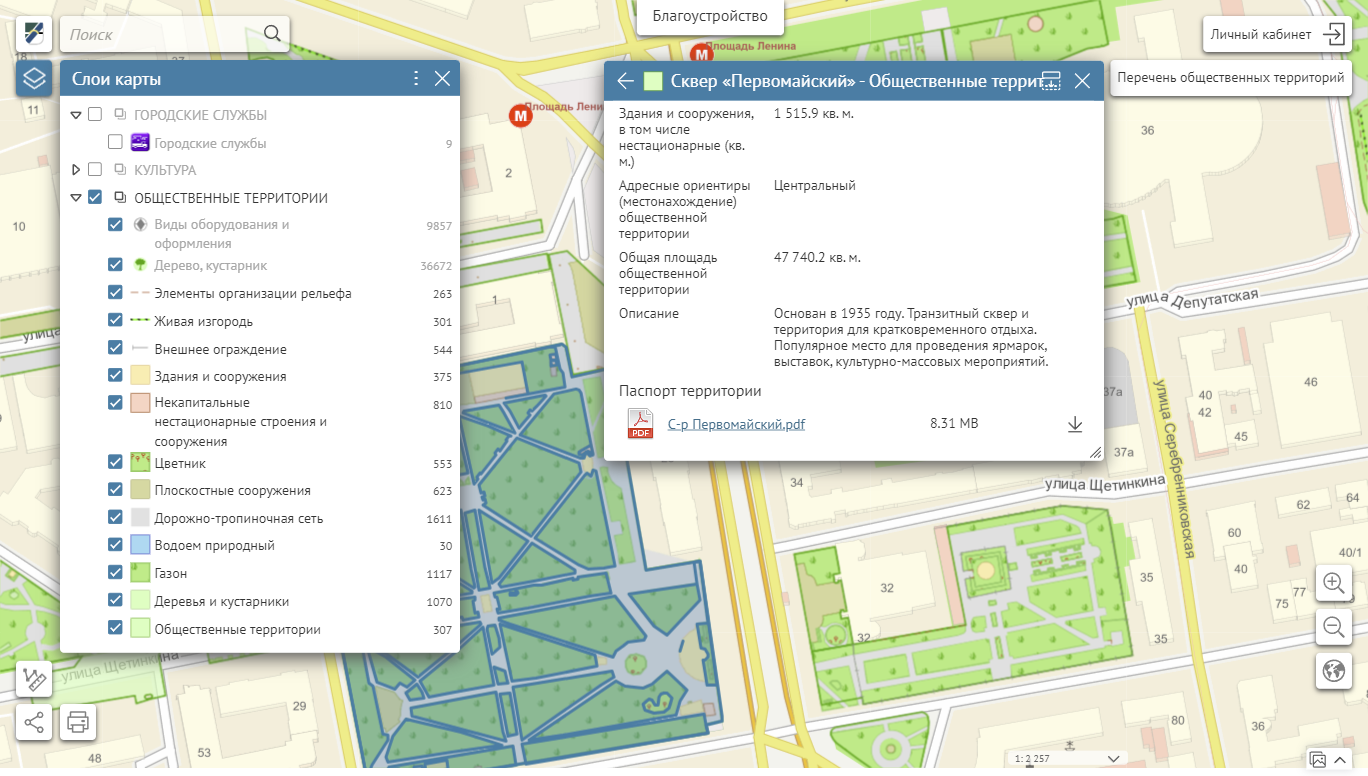Go back using the info panel arrow

626,81
